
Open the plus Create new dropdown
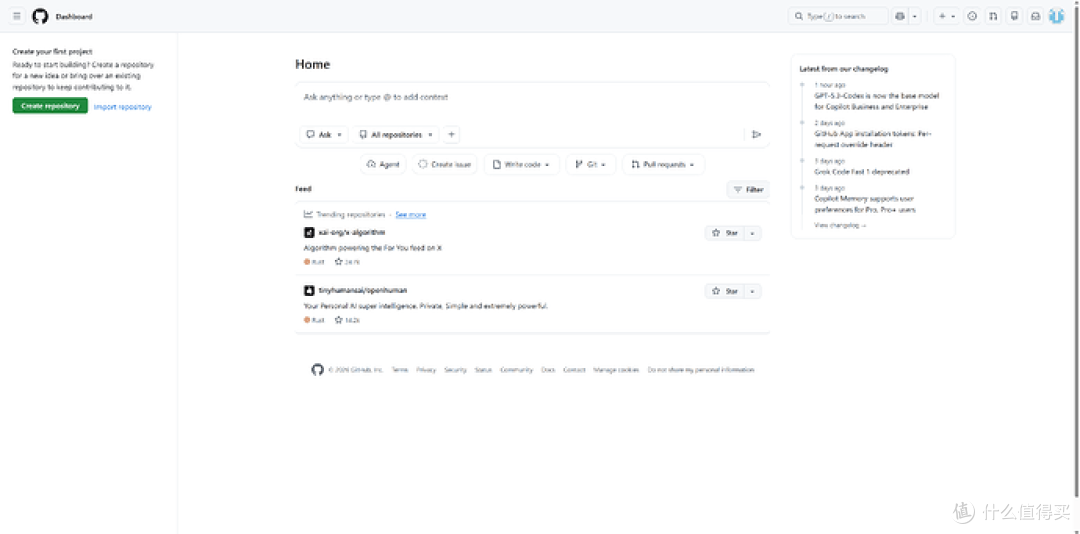coord(946,16)
